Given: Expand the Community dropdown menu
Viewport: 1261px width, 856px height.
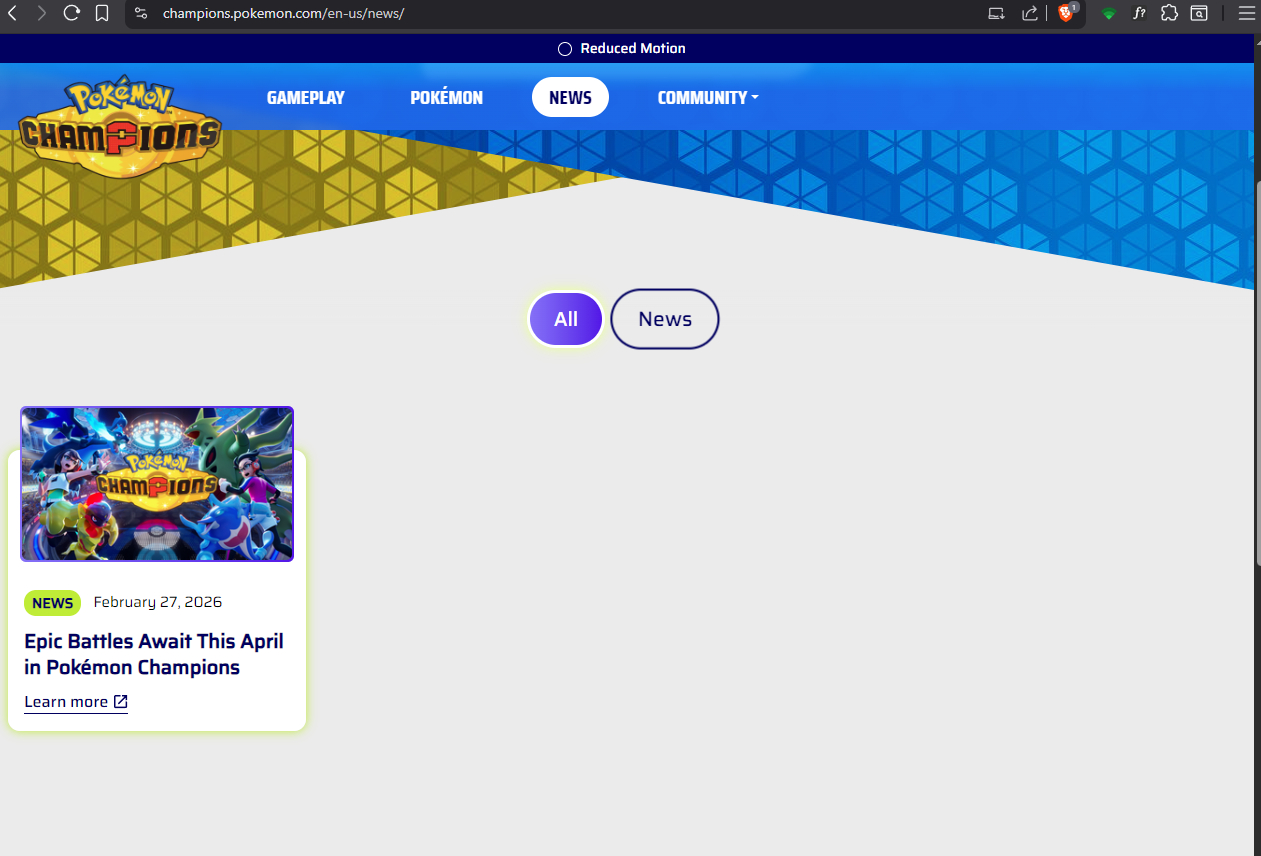Looking at the screenshot, I should tap(707, 97).
